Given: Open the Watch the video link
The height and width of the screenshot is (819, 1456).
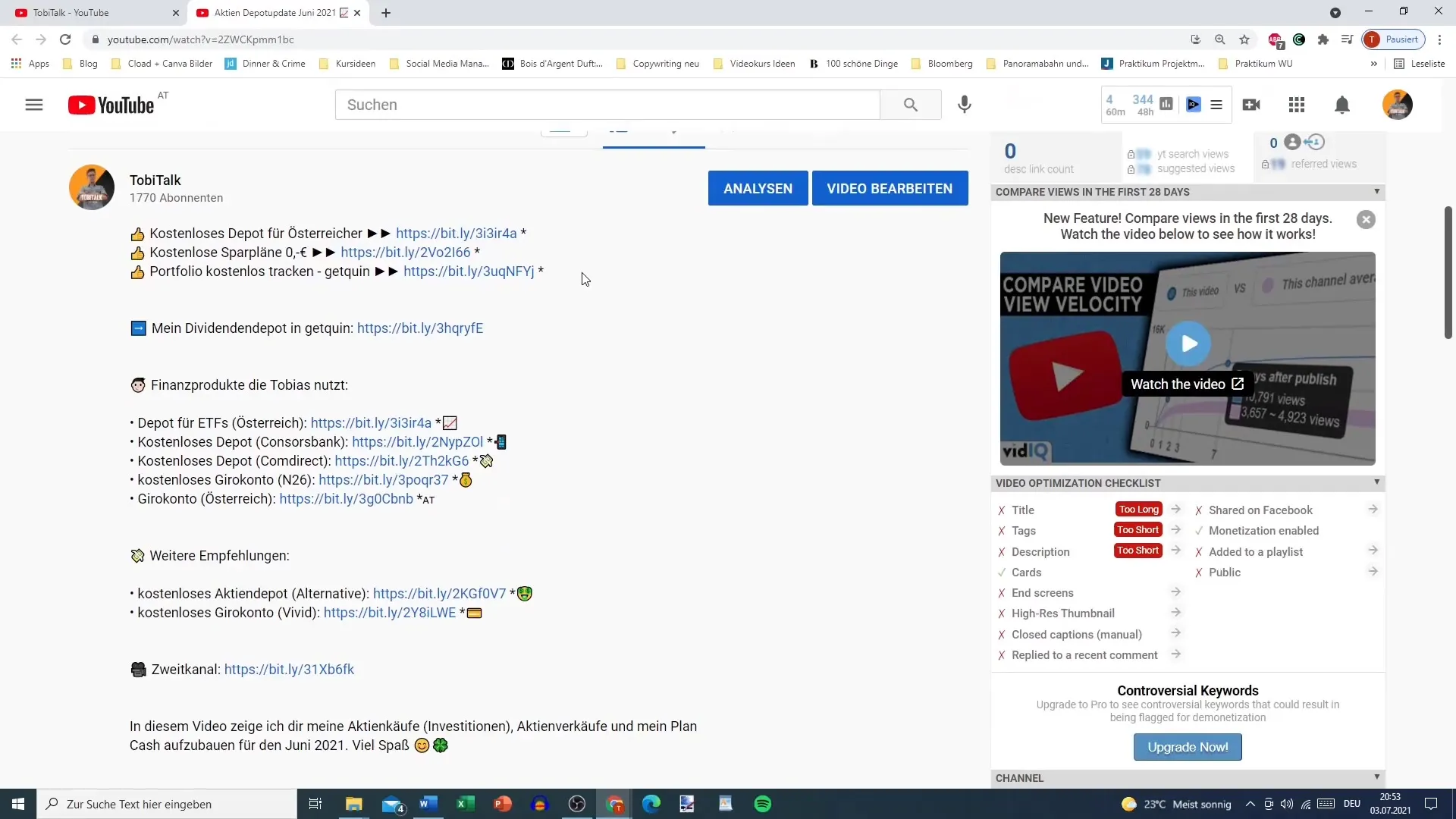Looking at the screenshot, I should click(x=1187, y=384).
